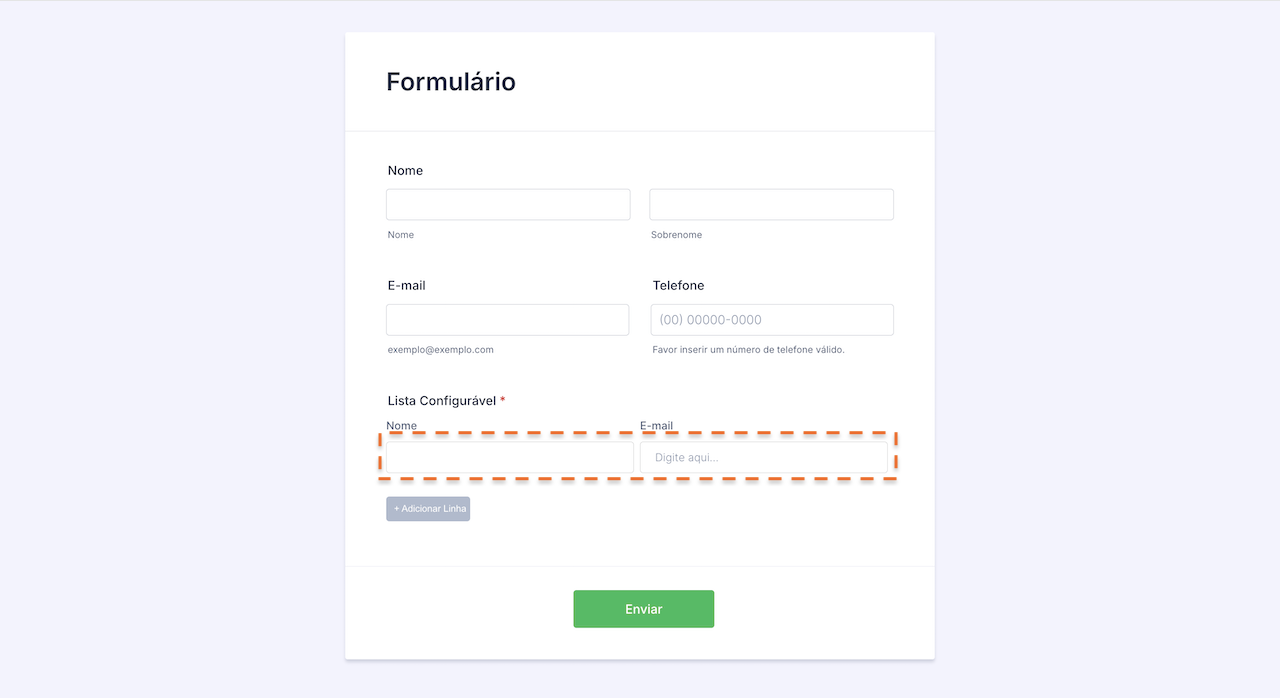This screenshot has height=698, width=1280.
Task: Click the Lista Configurável label
Action: [441, 401]
